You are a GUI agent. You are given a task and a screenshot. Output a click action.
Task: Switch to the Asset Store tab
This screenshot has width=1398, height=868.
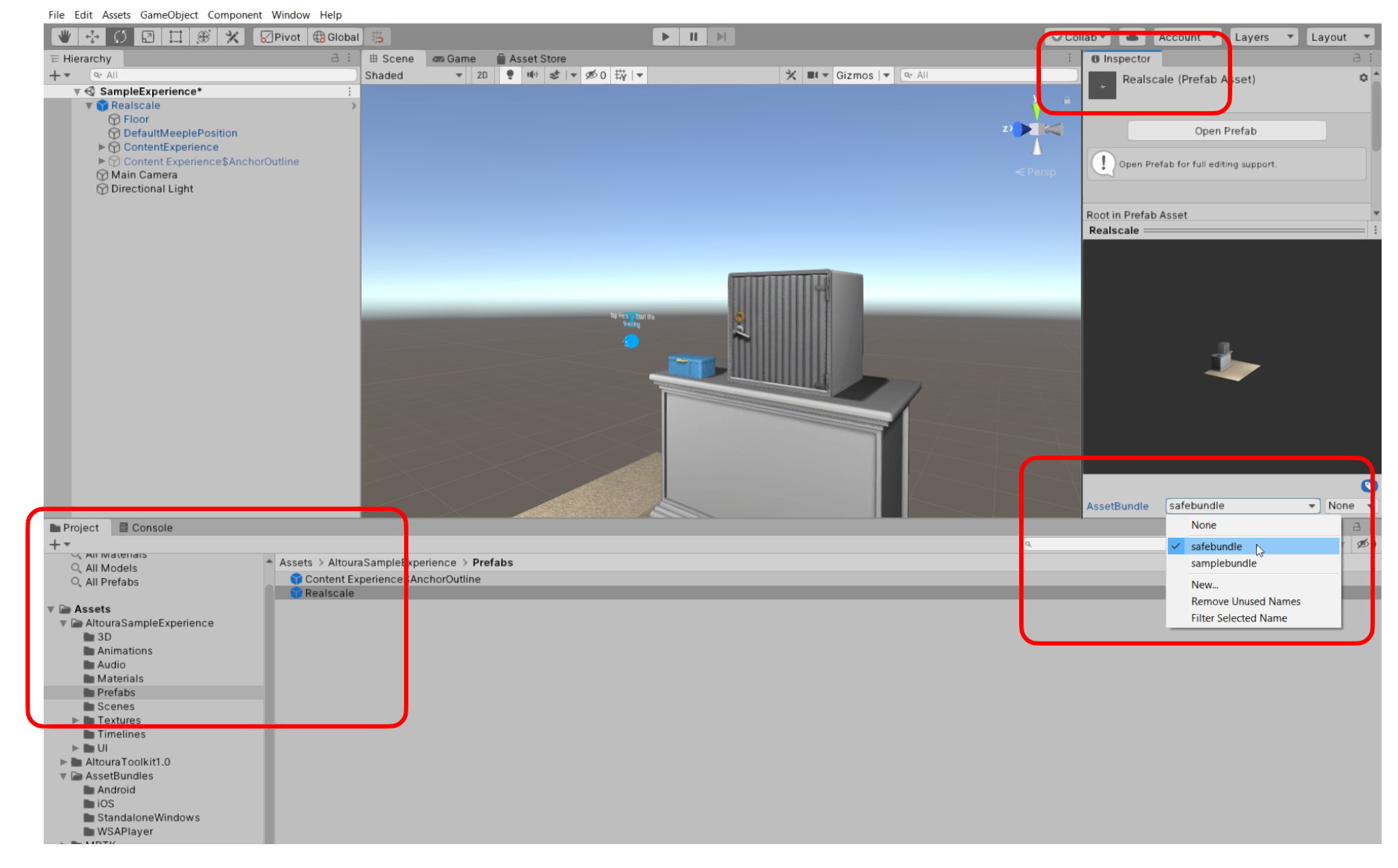tap(532, 59)
